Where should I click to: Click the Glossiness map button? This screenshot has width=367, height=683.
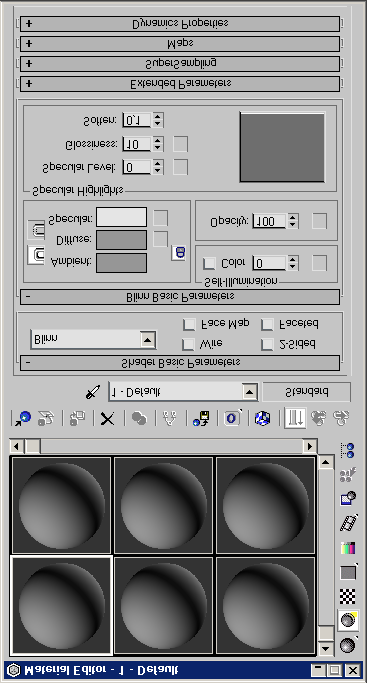pos(181,144)
